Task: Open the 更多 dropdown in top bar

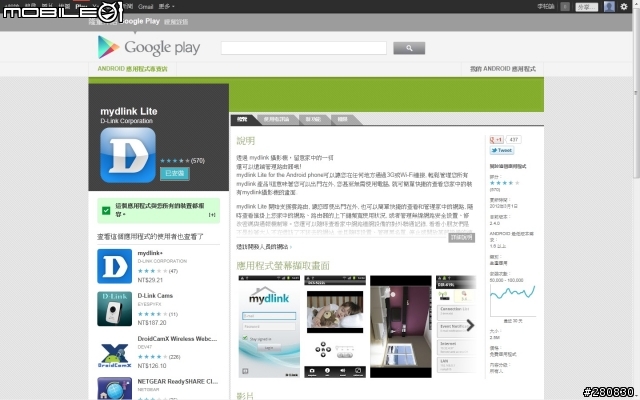Action: pyautogui.click(x=166, y=7)
